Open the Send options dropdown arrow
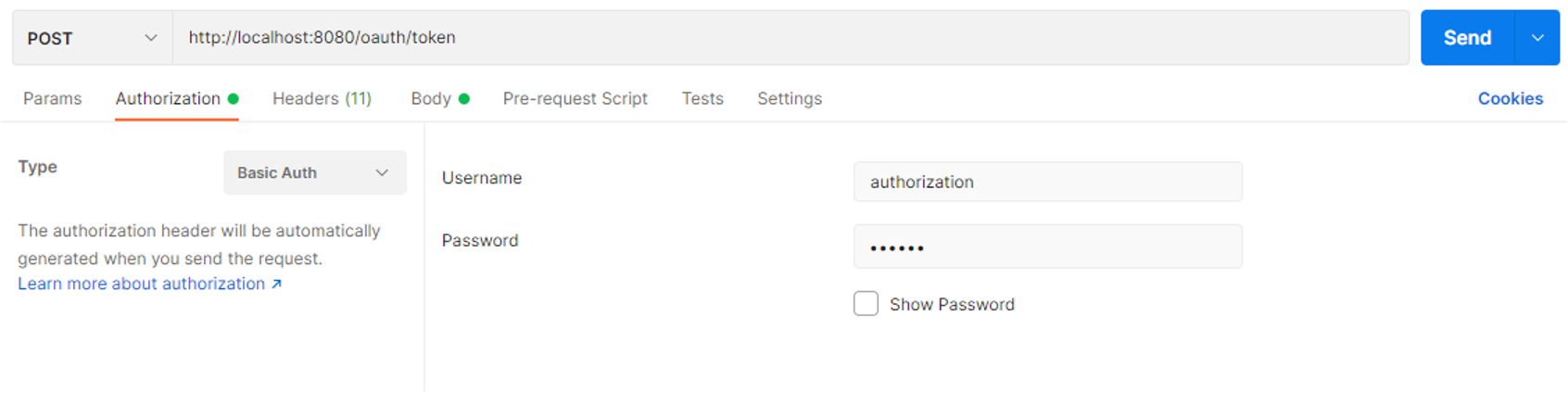 (x=1537, y=38)
